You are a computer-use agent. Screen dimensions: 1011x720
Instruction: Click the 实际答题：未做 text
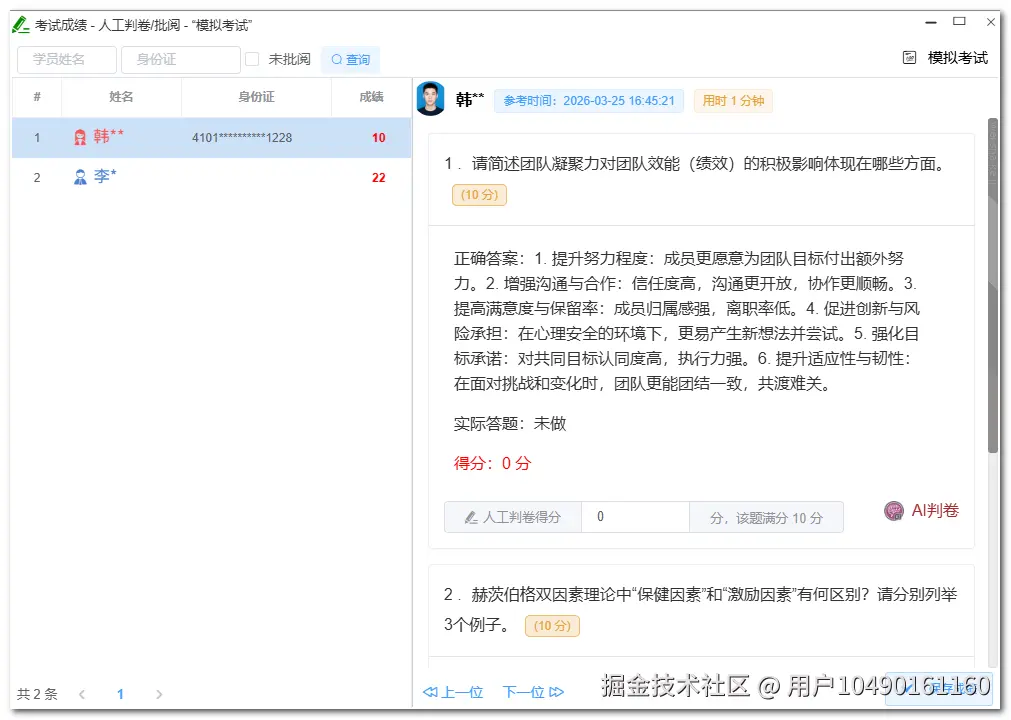509,423
